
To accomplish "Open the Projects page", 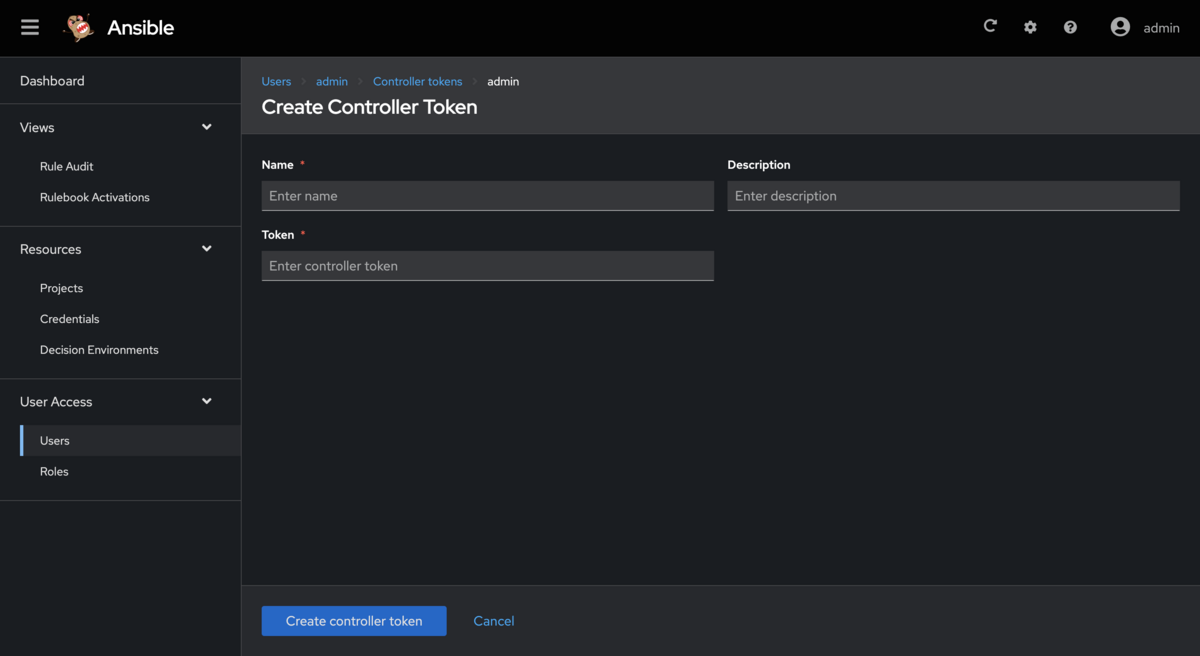I will click(x=61, y=288).
